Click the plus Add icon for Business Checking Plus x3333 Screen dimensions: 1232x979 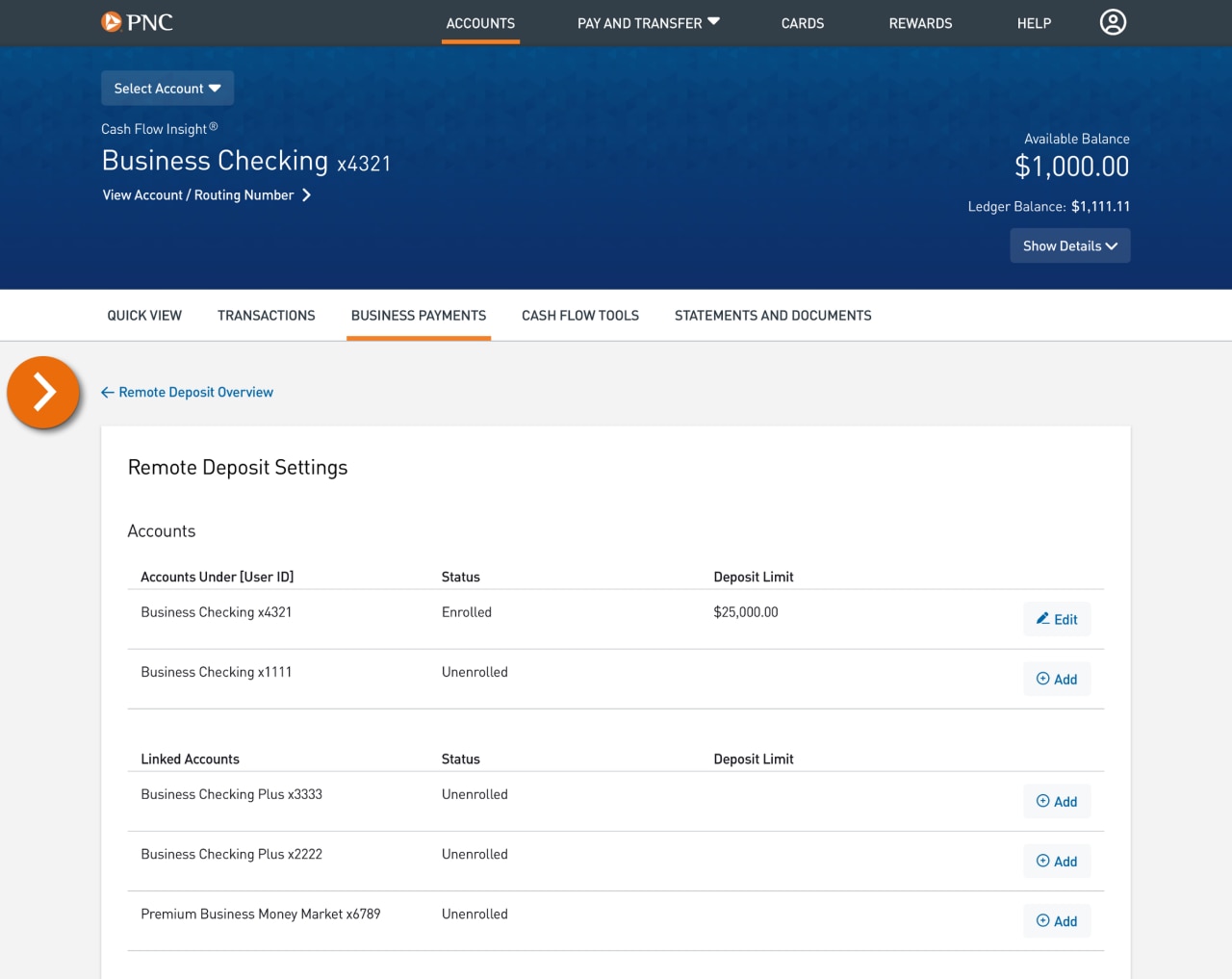[x=1042, y=800]
